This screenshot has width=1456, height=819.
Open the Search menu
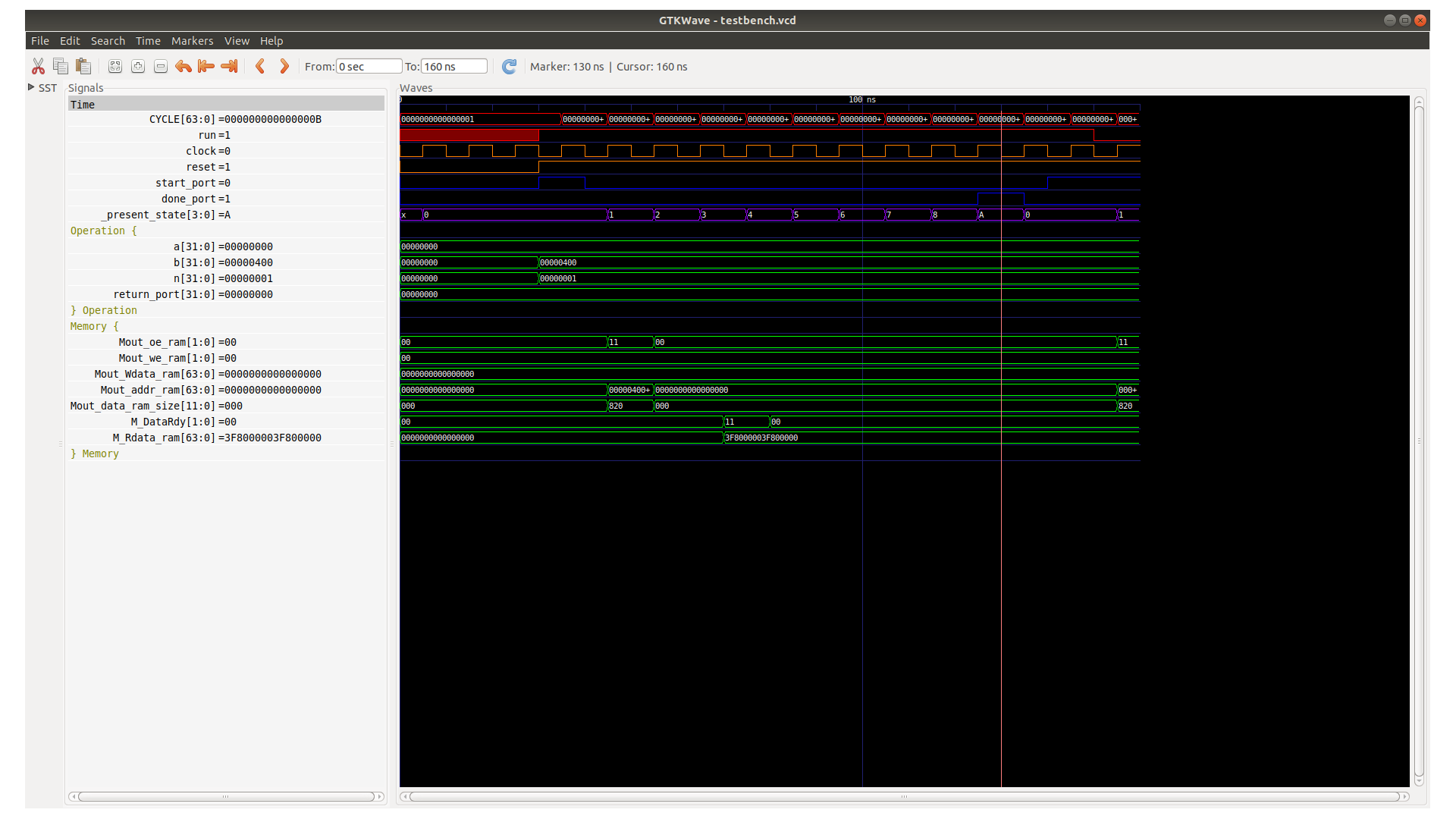click(x=108, y=41)
